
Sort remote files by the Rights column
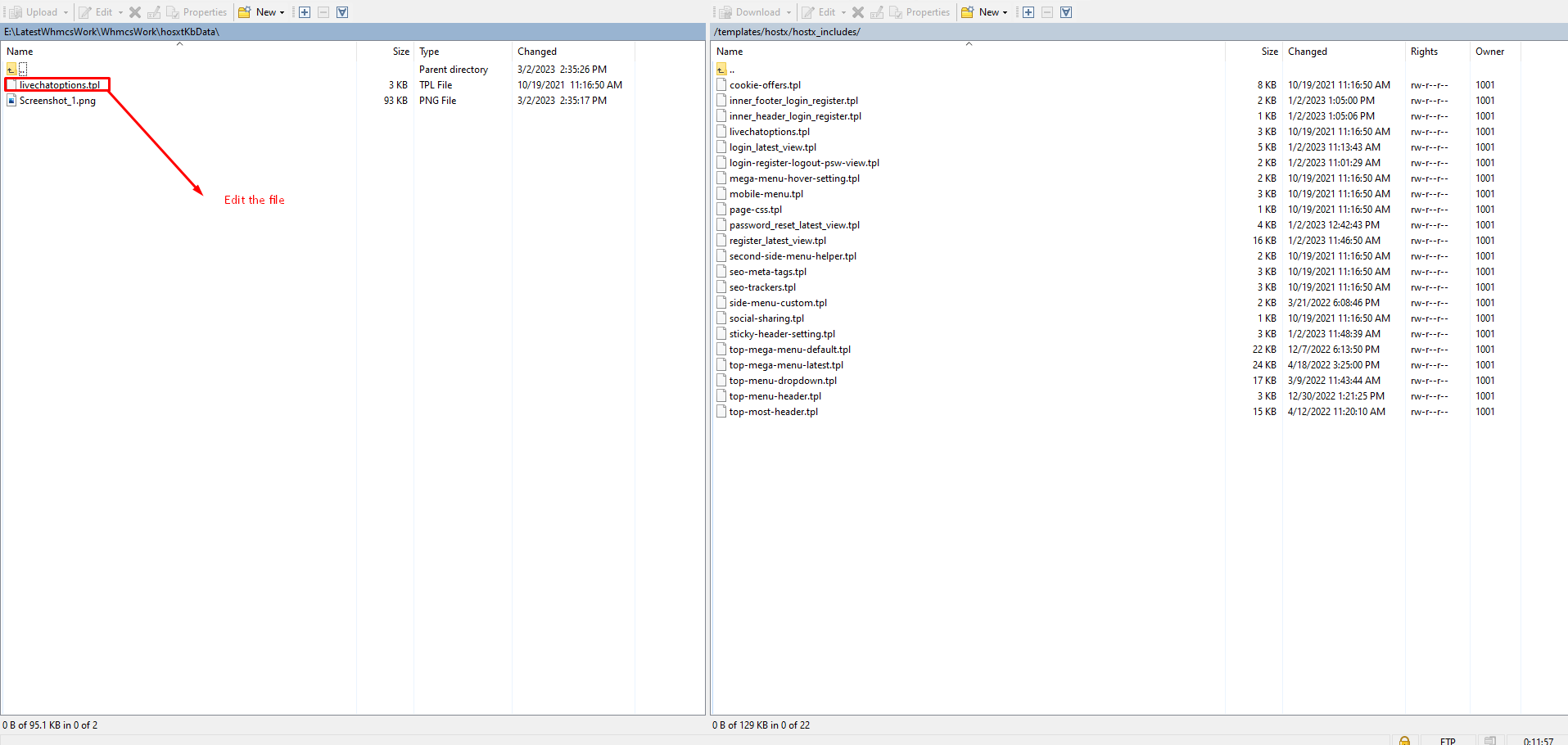point(1424,52)
